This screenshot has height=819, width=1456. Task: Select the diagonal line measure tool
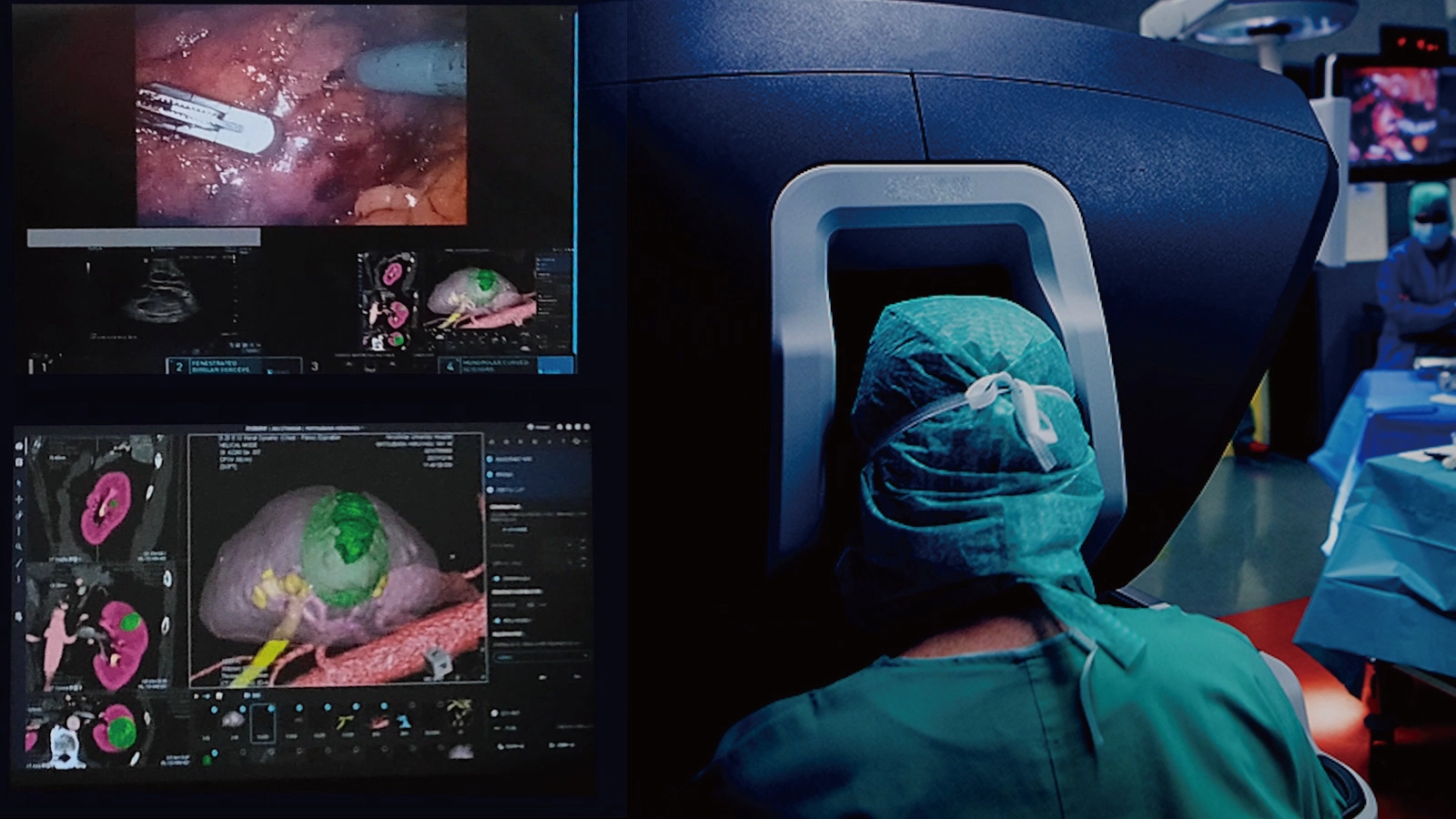point(19,564)
